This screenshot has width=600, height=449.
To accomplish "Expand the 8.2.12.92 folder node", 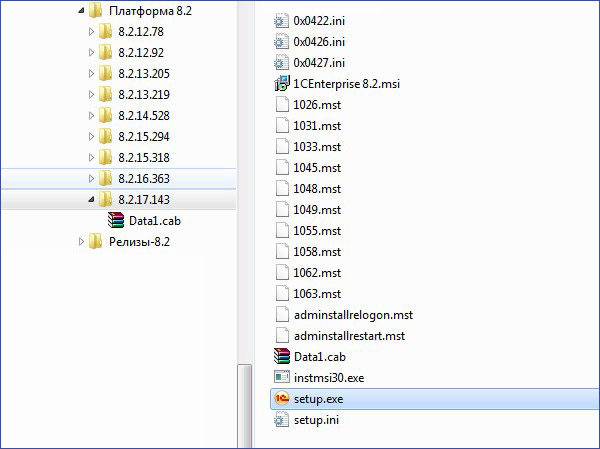I will click(91, 52).
